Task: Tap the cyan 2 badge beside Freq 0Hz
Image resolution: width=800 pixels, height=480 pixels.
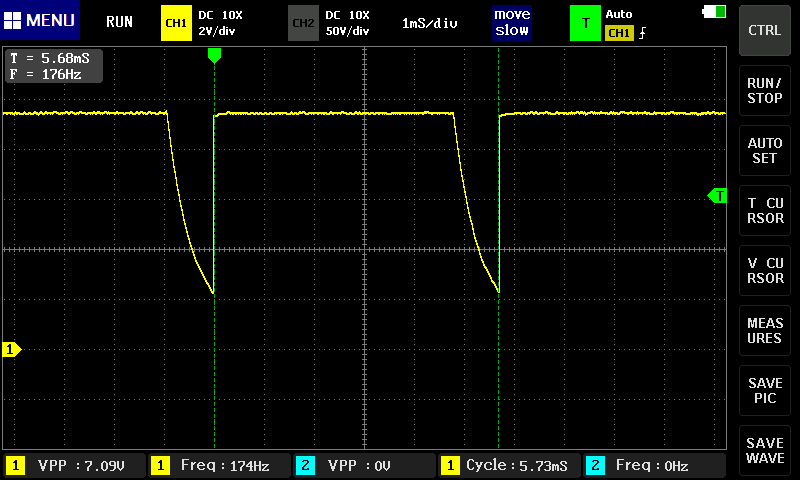Action: click(595, 465)
